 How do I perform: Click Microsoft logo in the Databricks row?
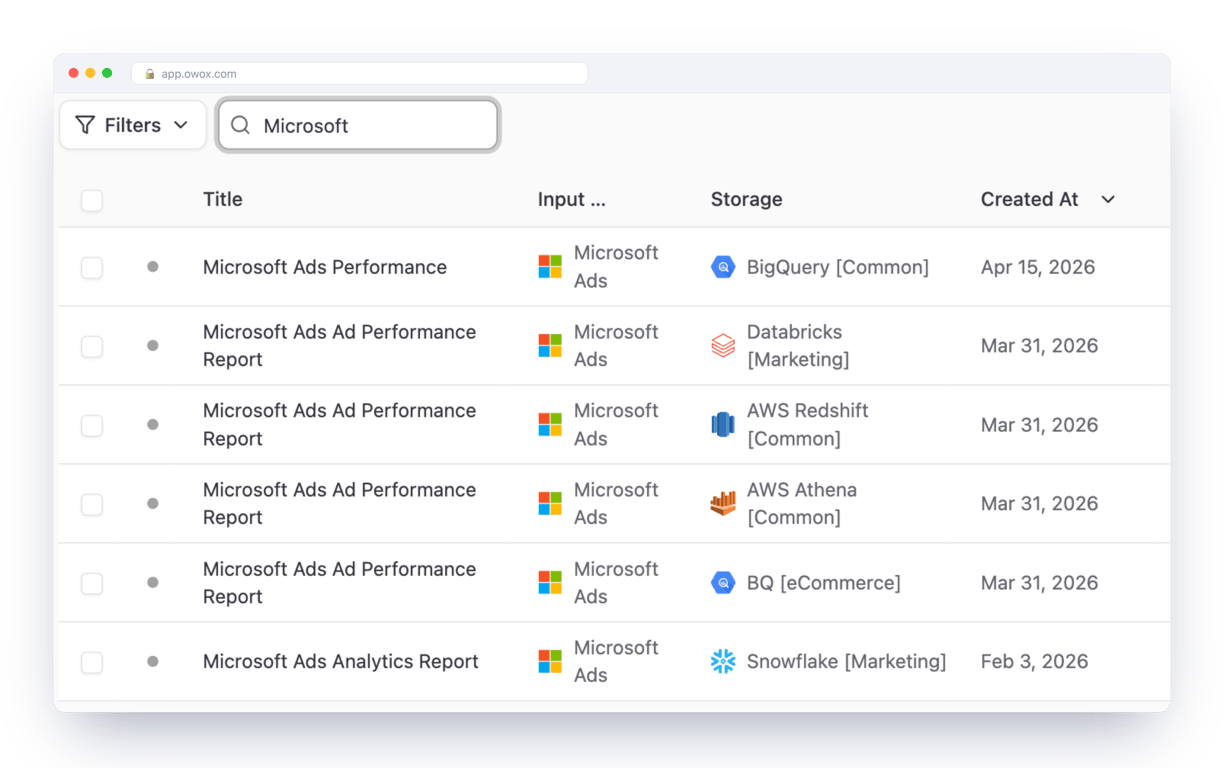point(550,346)
